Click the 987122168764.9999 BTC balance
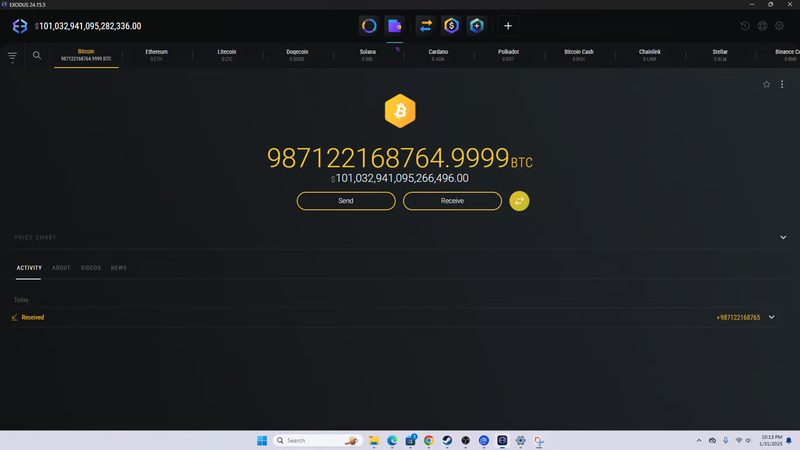 point(399,158)
